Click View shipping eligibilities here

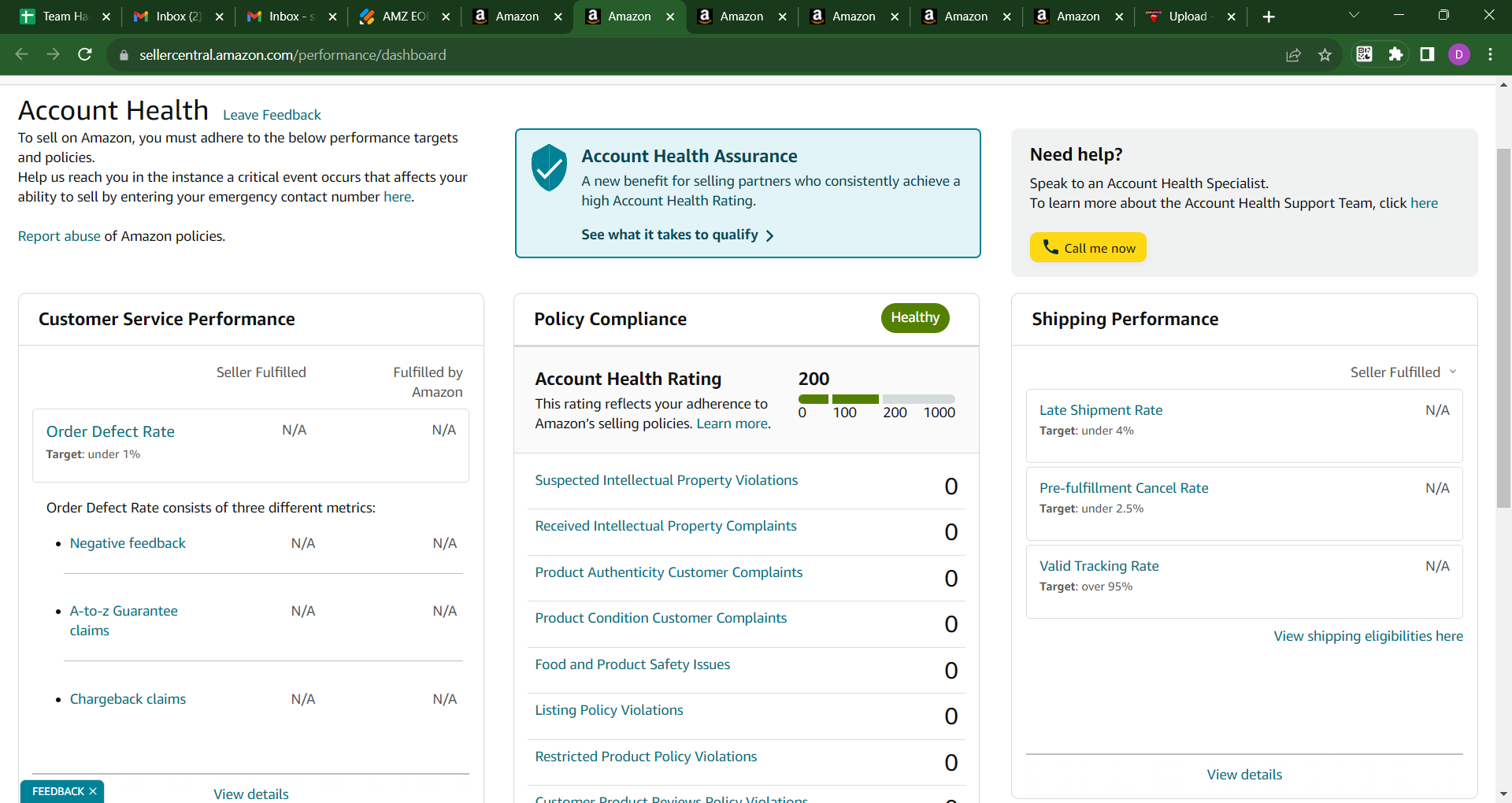1369,636
